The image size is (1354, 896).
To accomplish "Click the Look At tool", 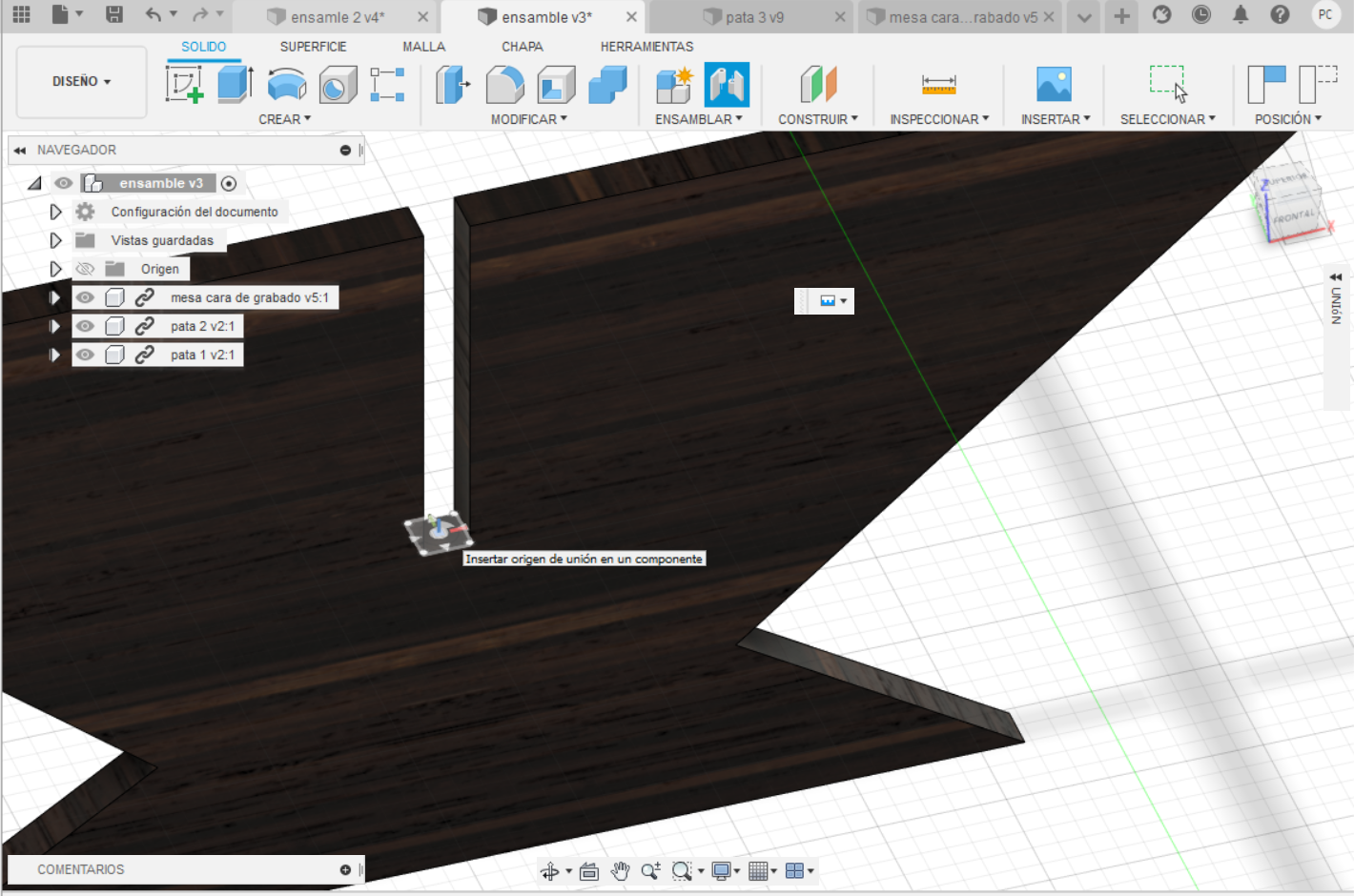I will click(x=589, y=871).
